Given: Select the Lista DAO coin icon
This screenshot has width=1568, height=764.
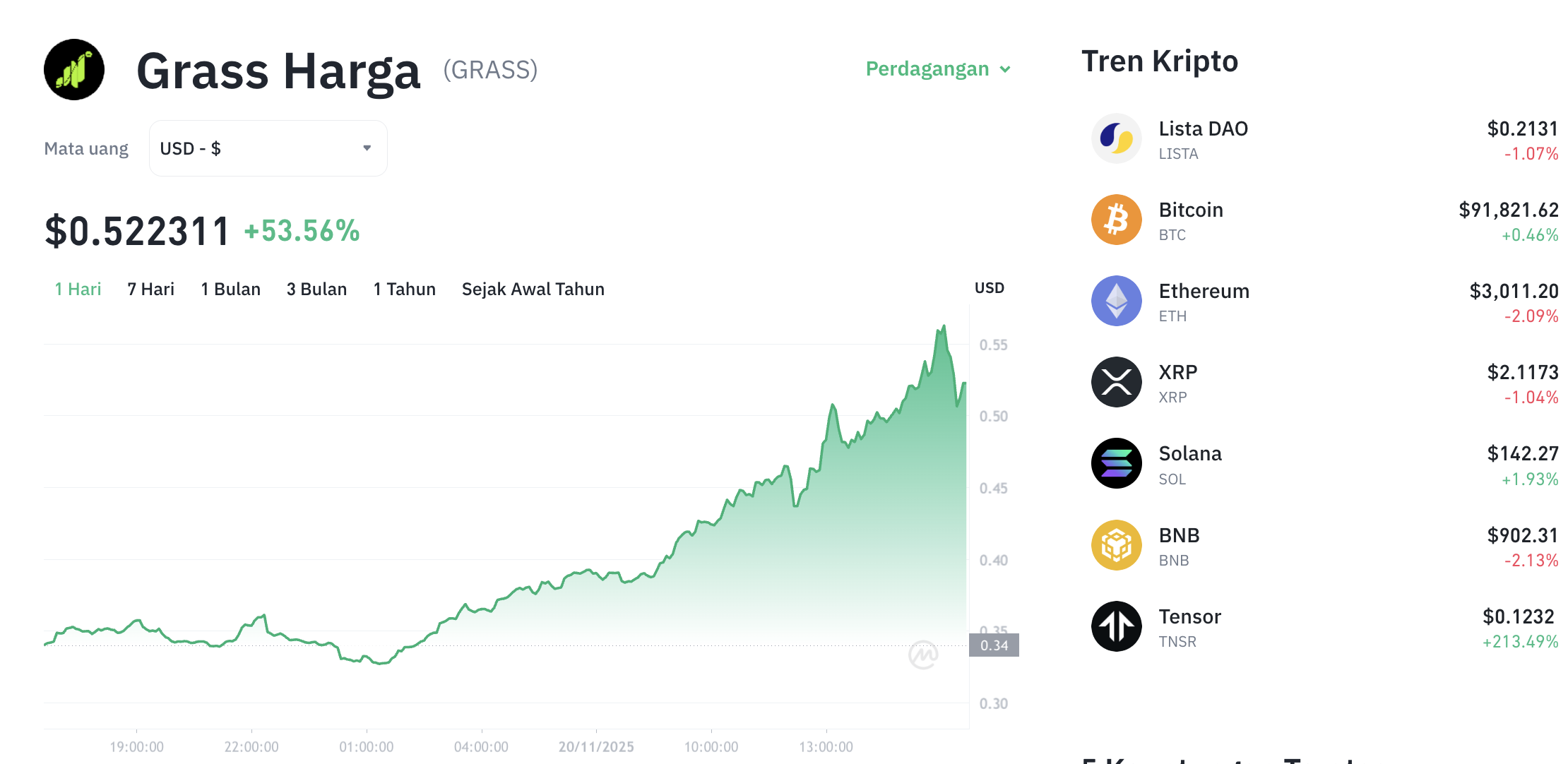Looking at the screenshot, I should point(1116,139).
